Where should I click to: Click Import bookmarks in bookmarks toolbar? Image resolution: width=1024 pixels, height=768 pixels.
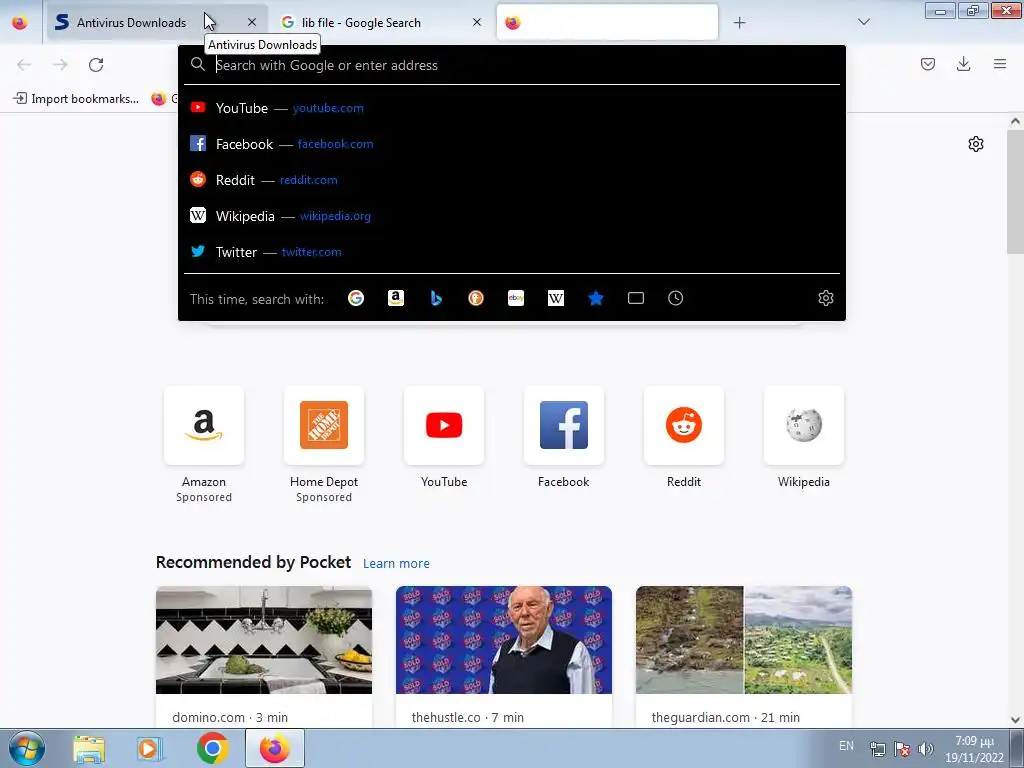(x=76, y=99)
